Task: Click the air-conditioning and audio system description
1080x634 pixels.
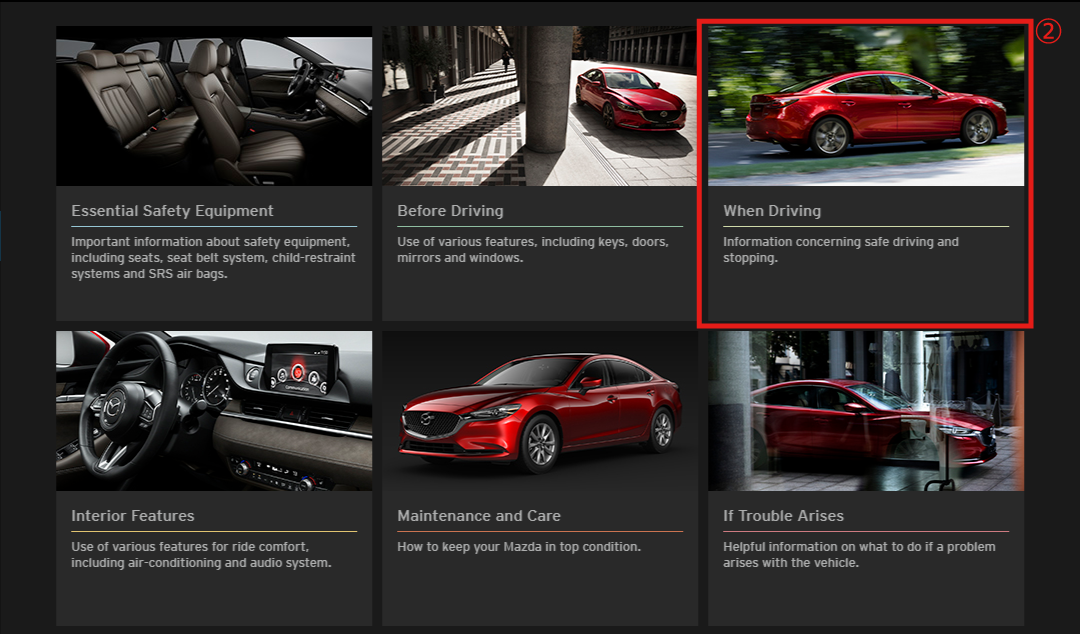Action: 200,555
